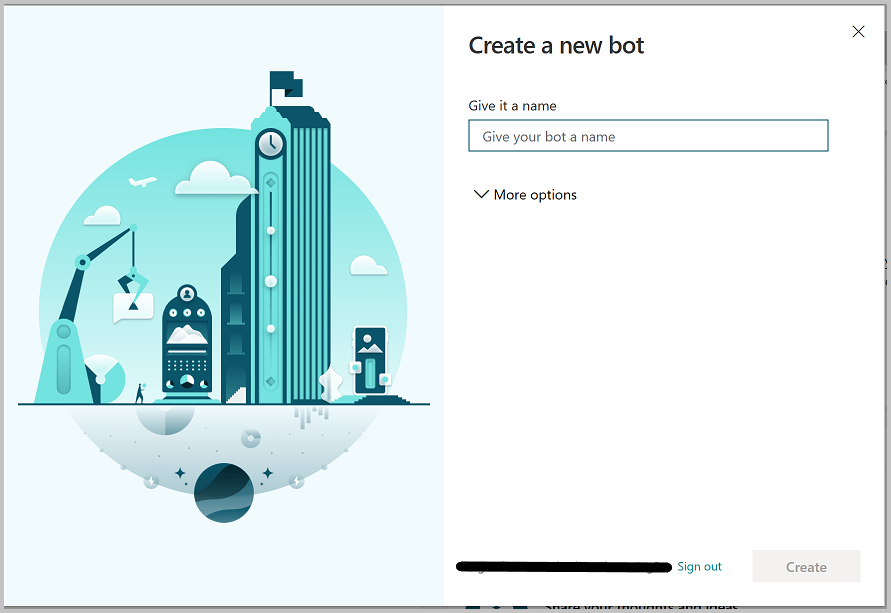Click the large cloud beside the flag tower
Screen dimensions: 891x613
(x=216, y=181)
